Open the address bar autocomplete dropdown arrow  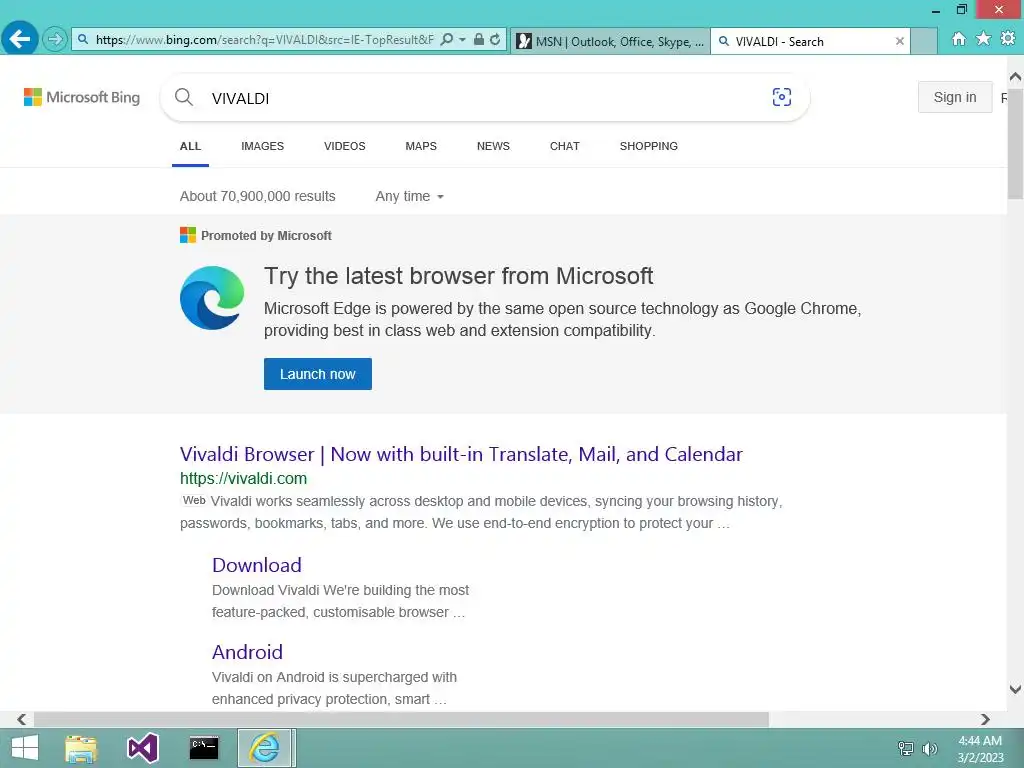pos(462,39)
